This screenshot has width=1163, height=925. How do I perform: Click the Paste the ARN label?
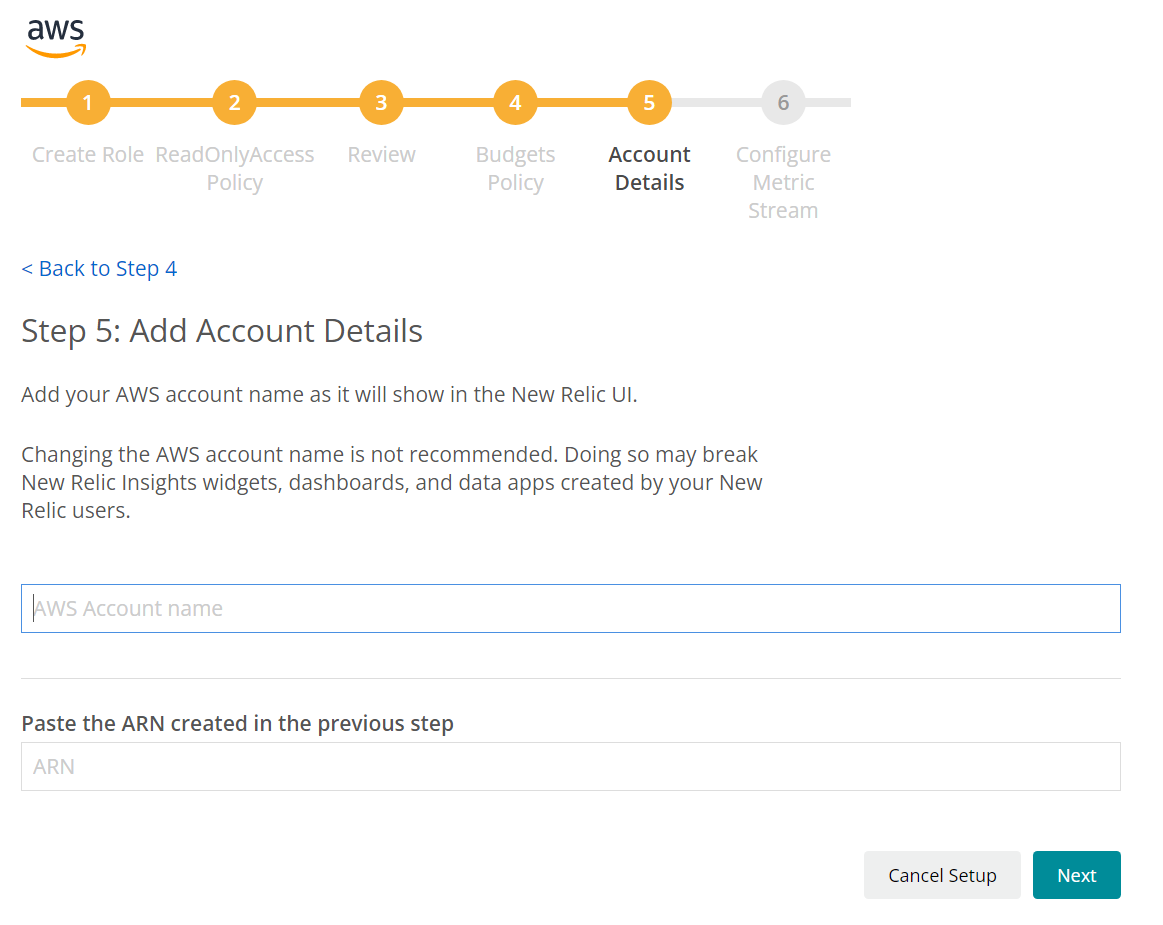(x=237, y=723)
